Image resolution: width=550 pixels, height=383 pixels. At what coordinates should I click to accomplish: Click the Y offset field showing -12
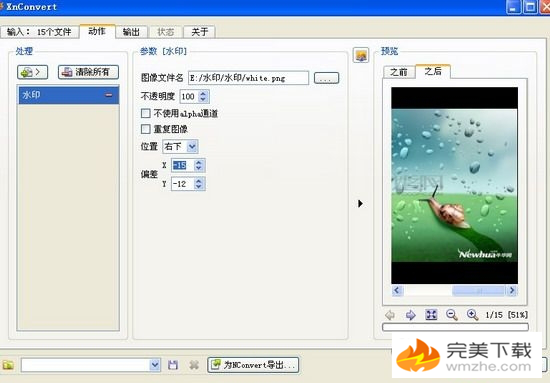pyautogui.click(x=183, y=184)
